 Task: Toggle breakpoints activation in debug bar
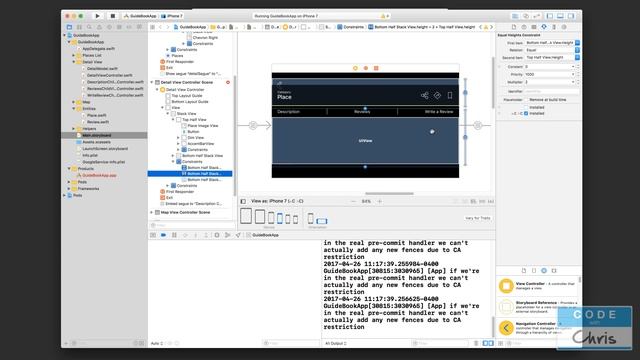point(163,235)
